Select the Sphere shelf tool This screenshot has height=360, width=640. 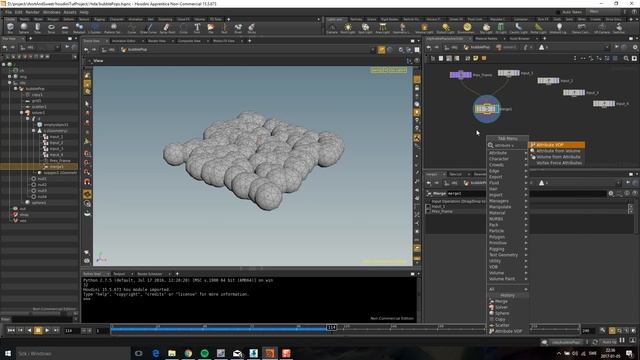pyautogui.click(x=24, y=28)
